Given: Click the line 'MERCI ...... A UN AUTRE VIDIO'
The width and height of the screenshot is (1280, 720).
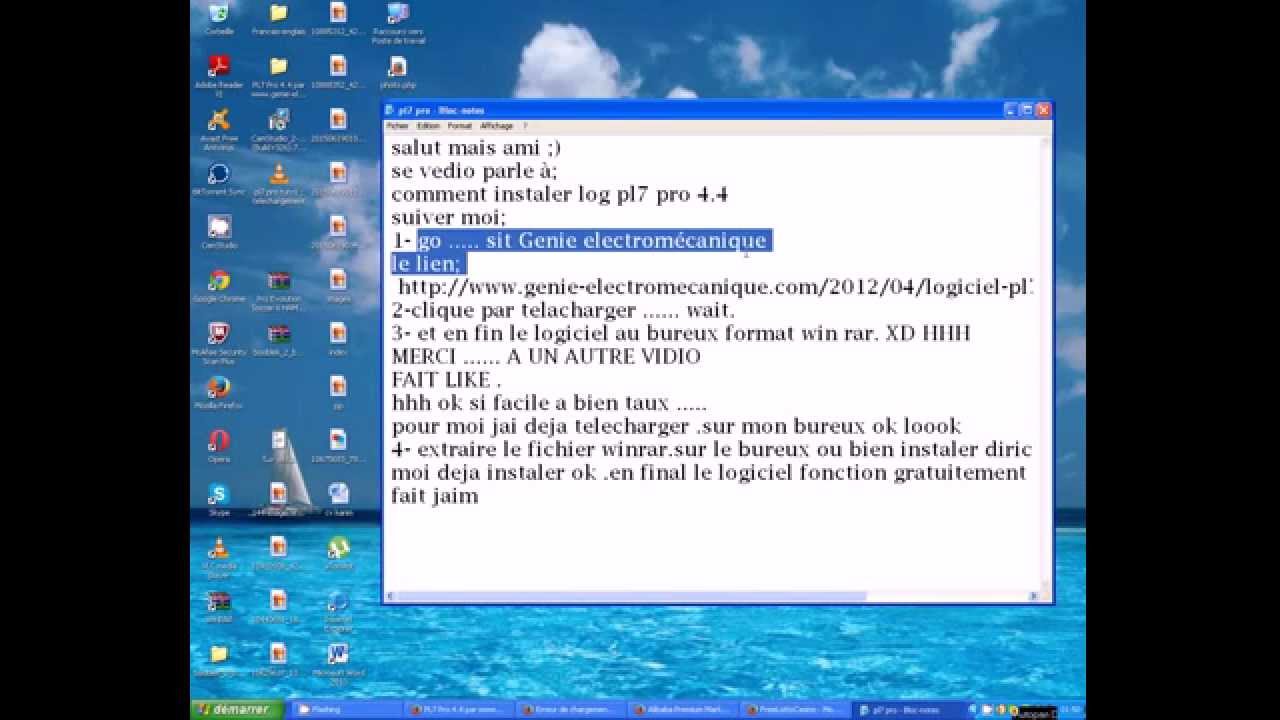Looking at the screenshot, I should pos(546,356).
